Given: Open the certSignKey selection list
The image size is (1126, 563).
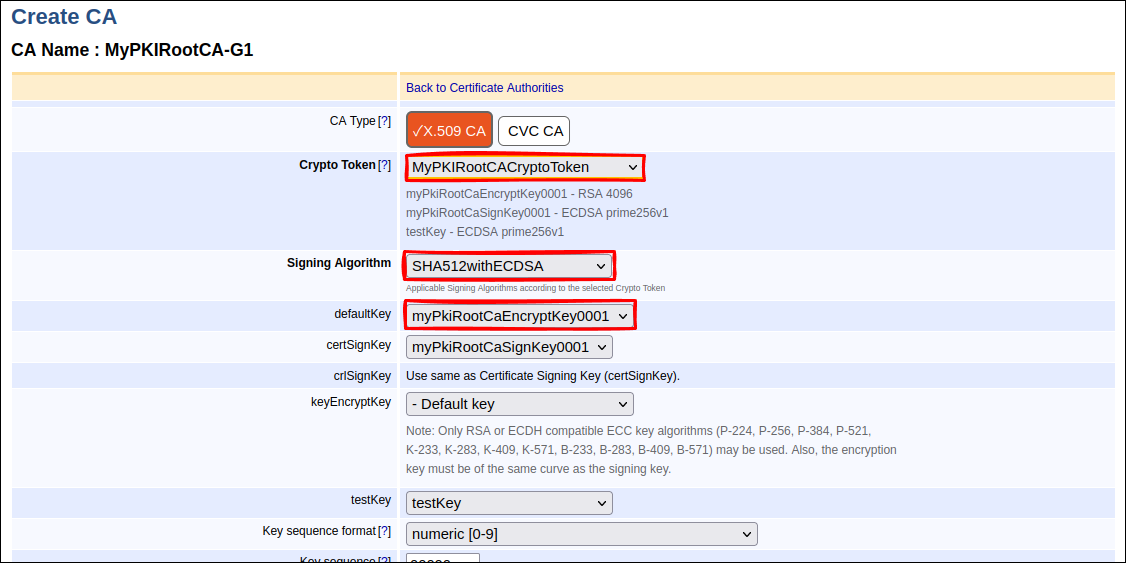Looking at the screenshot, I should pyautogui.click(x=509, y=347).
